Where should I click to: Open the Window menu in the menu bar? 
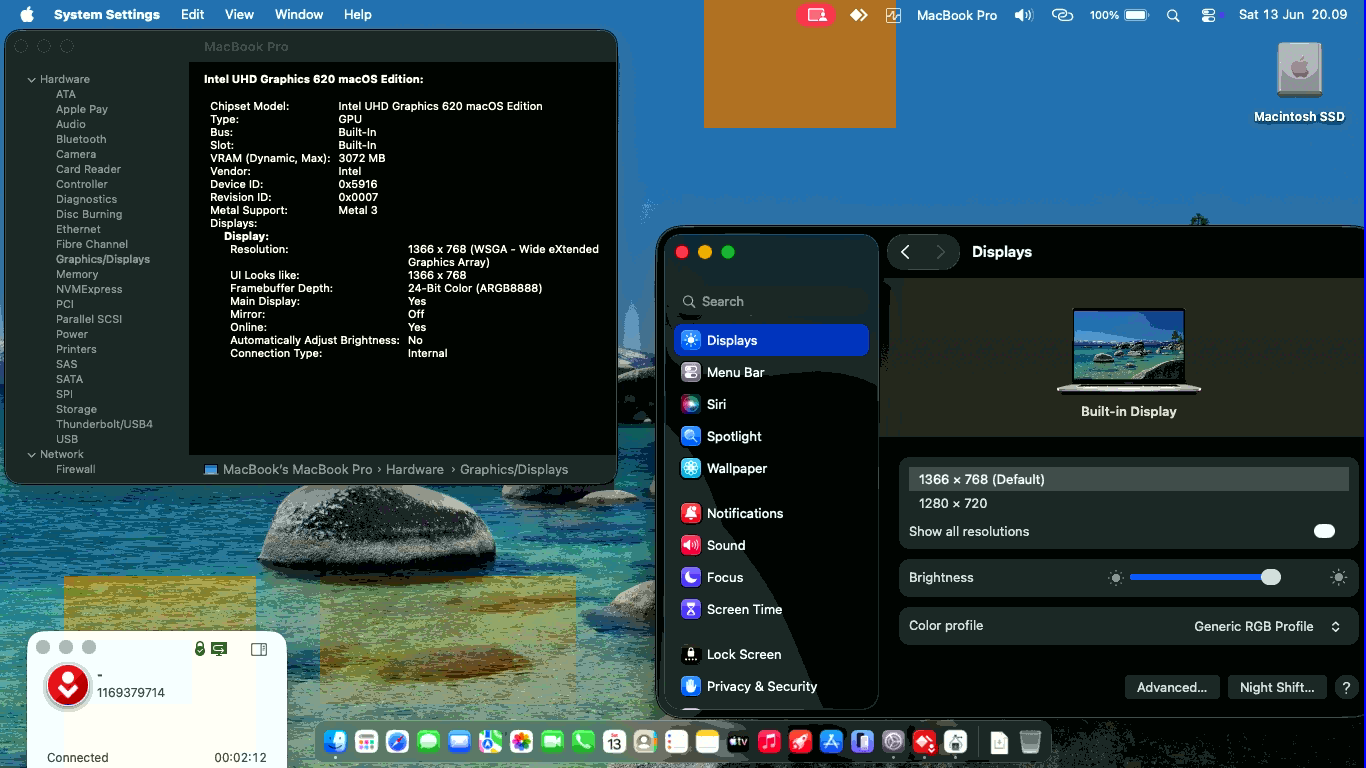pos(299,15)
